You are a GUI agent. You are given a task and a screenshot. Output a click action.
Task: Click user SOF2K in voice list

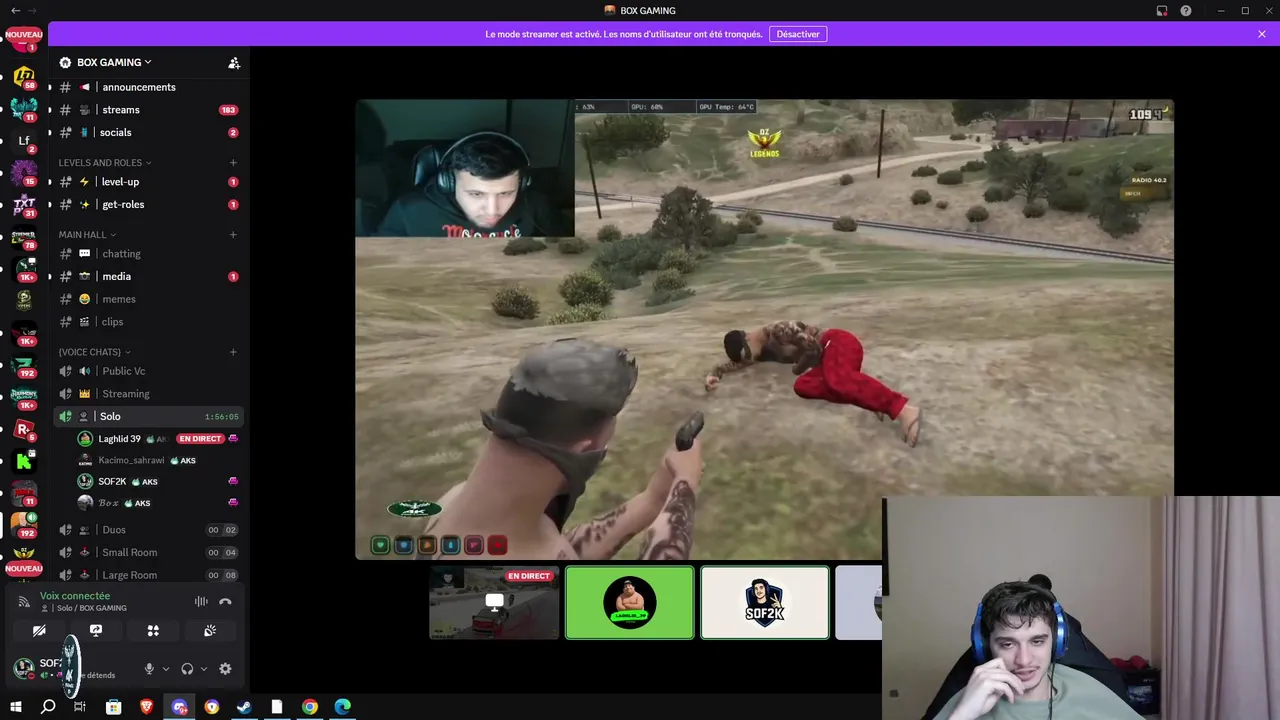pyautogui.click(x=112, y=481)
